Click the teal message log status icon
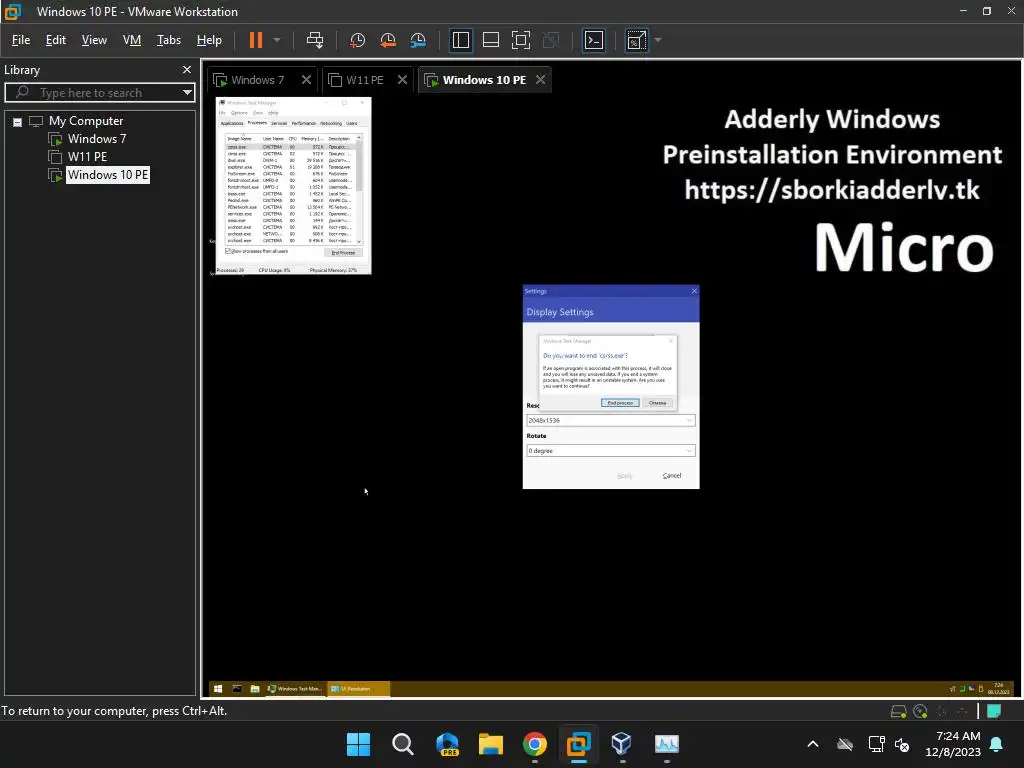 click(x=994, y=711)
